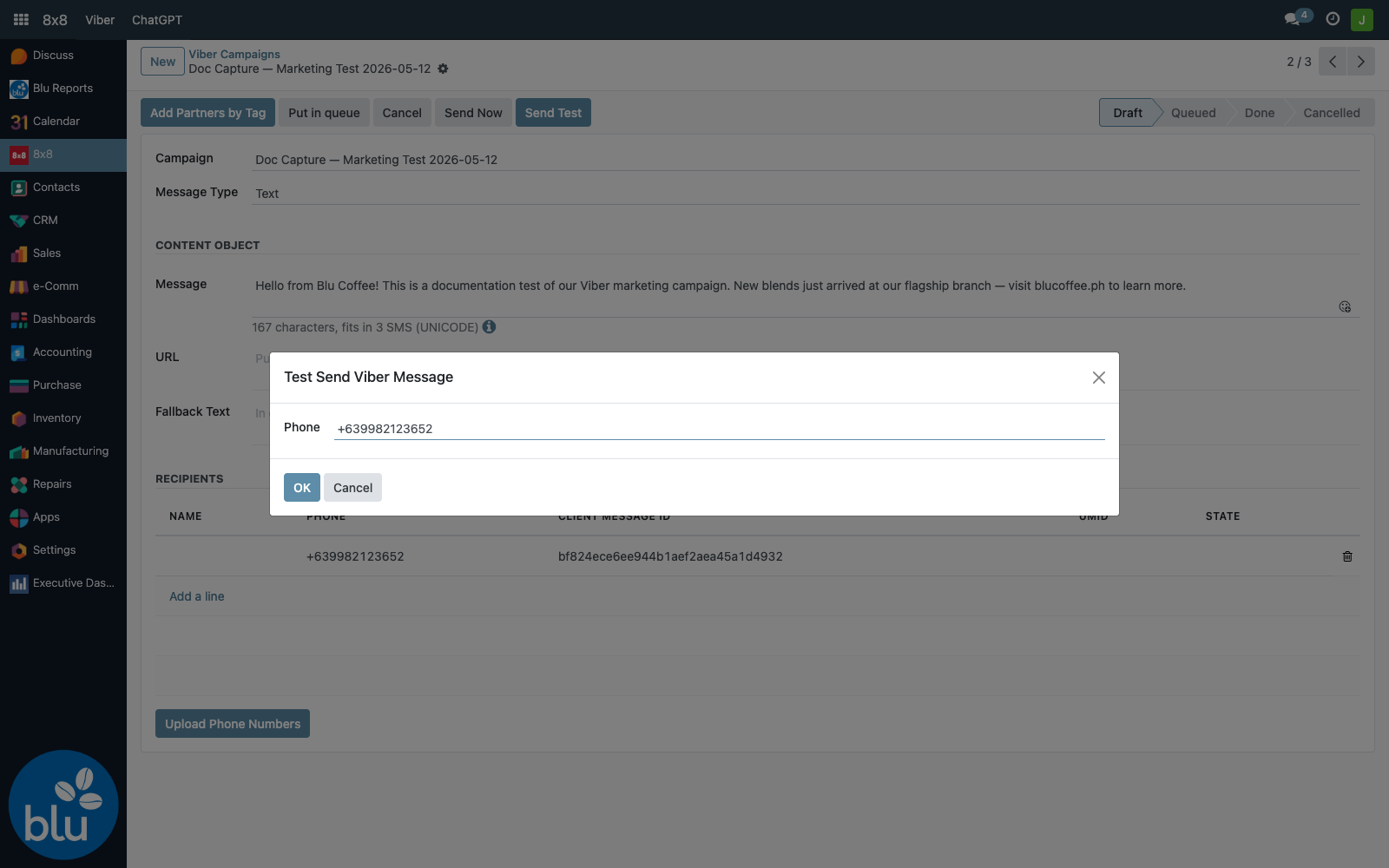
Task: Show SMS character count info icon
Action: coord(490,327)
